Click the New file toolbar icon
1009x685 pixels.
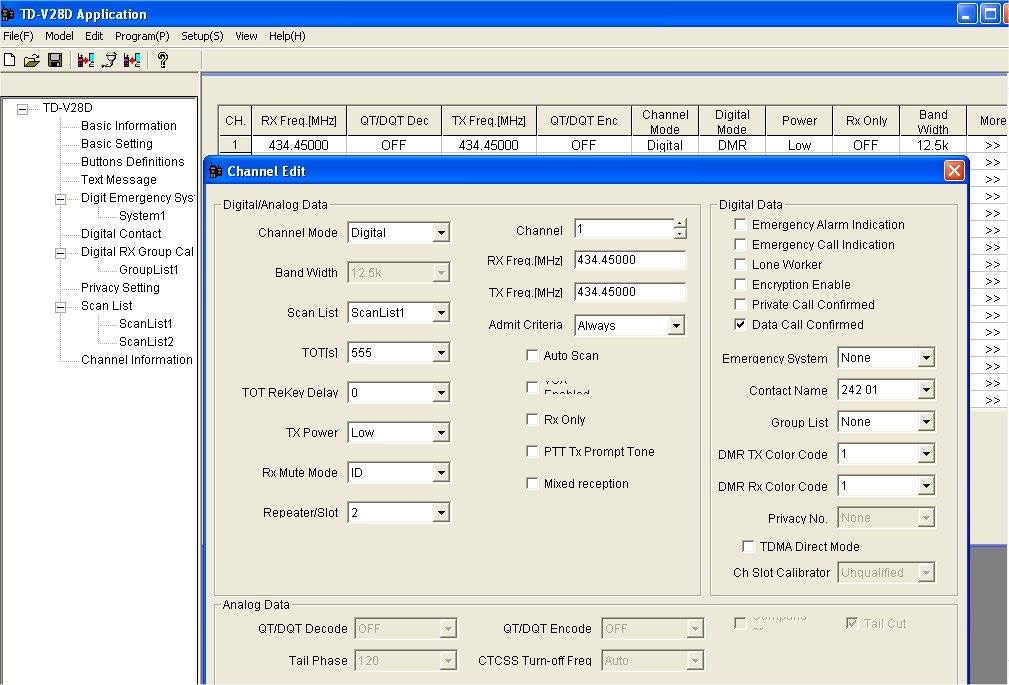click(10, 60)
